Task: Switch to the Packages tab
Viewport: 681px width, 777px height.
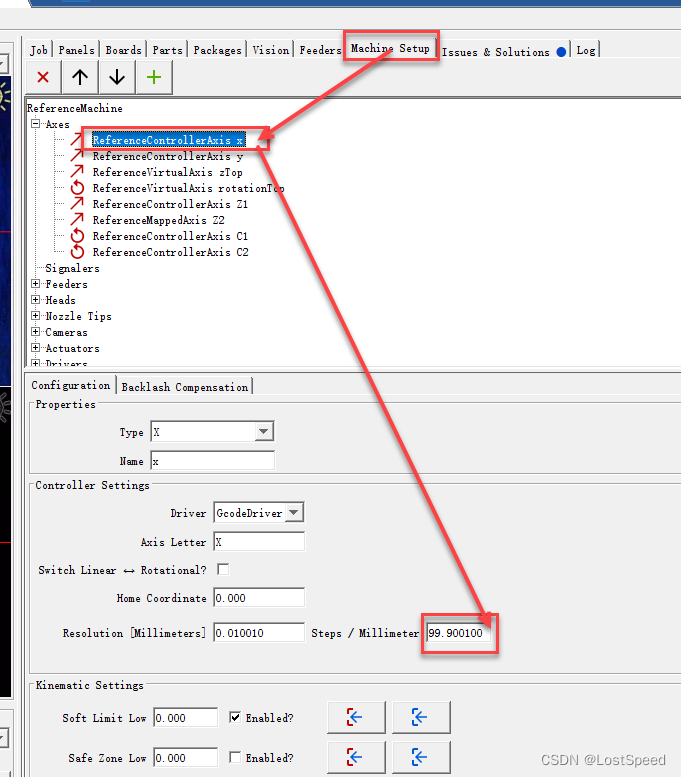Action: point(217,50)
